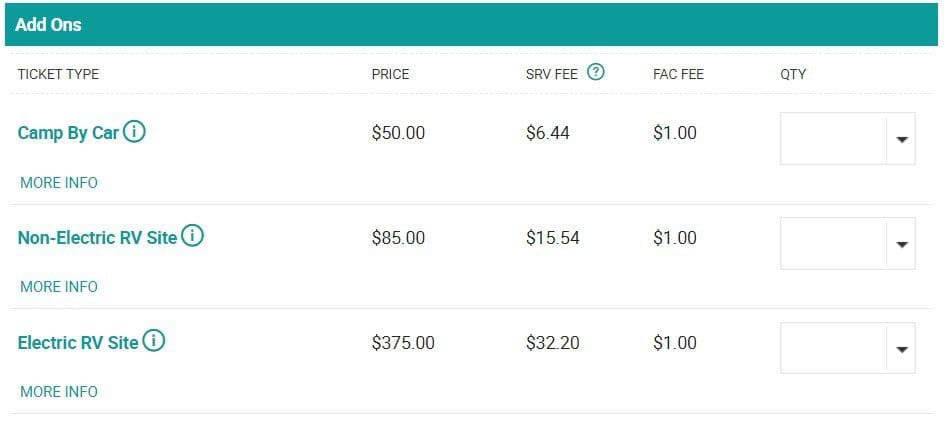The image size is (946, 421).
Task: Select the QTY column header
Action: pos(793,74)
